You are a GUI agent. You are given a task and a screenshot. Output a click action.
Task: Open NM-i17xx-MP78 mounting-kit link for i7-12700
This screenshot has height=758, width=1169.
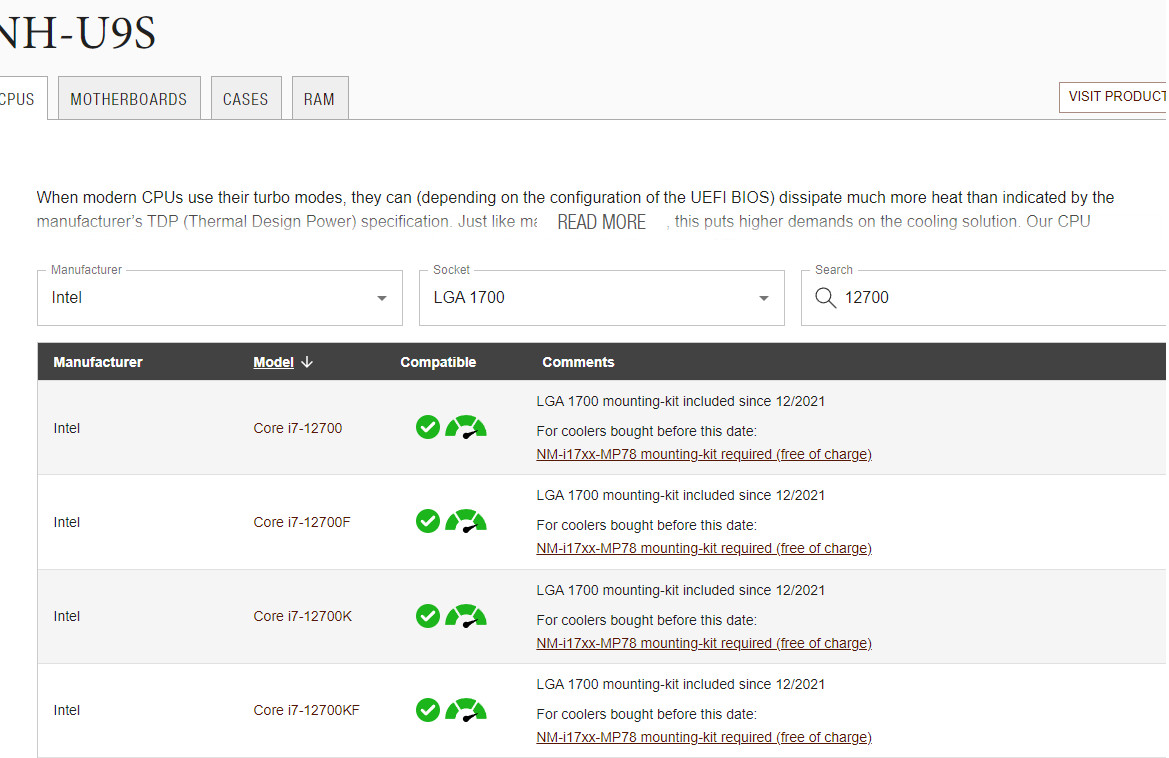(703, 454)
